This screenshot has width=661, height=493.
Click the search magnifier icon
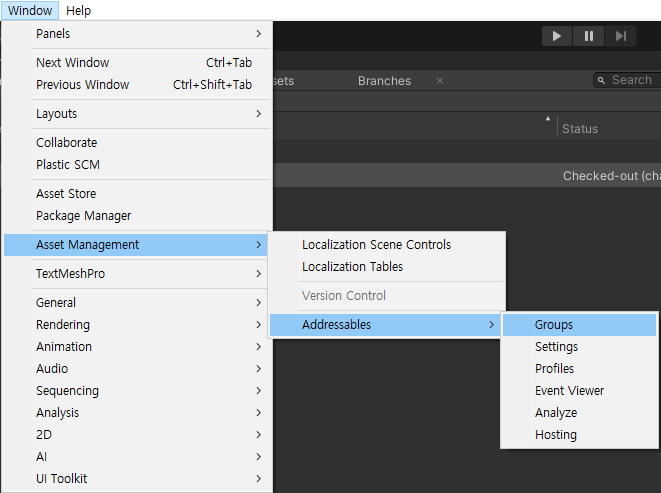tap(602, 80)
